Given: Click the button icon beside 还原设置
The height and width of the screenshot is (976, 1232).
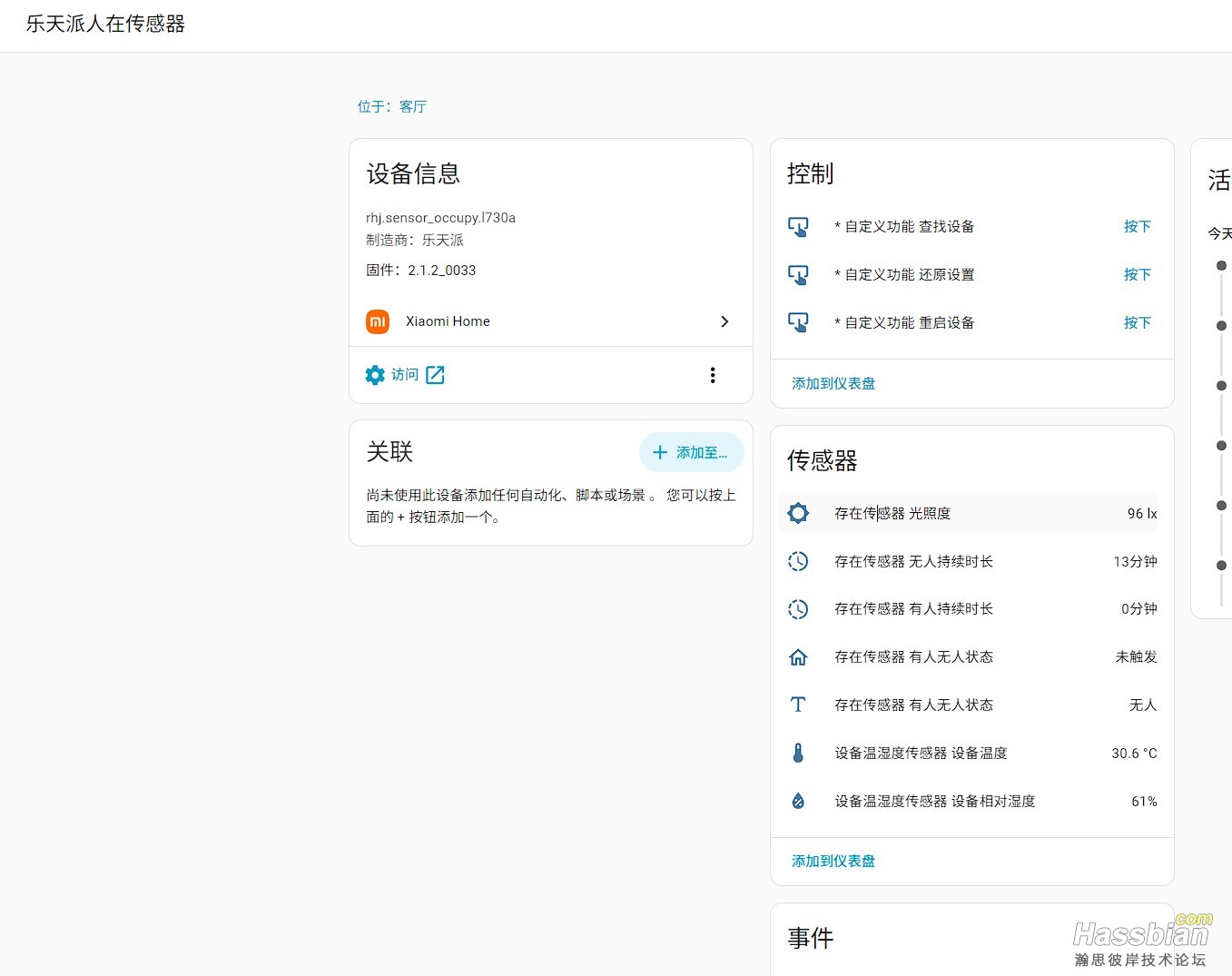Looking at the screenshot, I should point(798,275).
